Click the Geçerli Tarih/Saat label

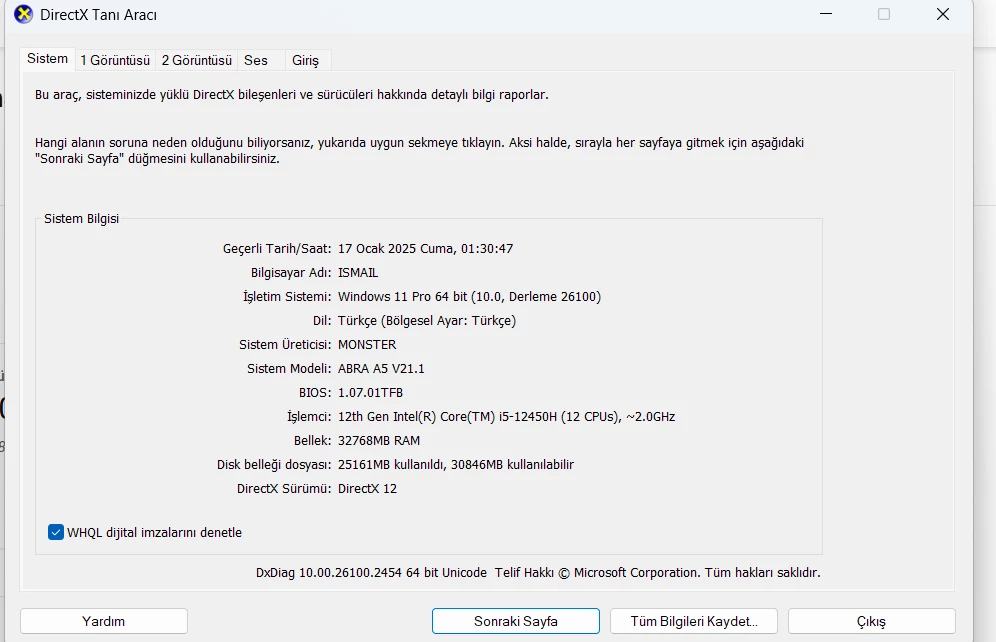(x=277, y=248)
